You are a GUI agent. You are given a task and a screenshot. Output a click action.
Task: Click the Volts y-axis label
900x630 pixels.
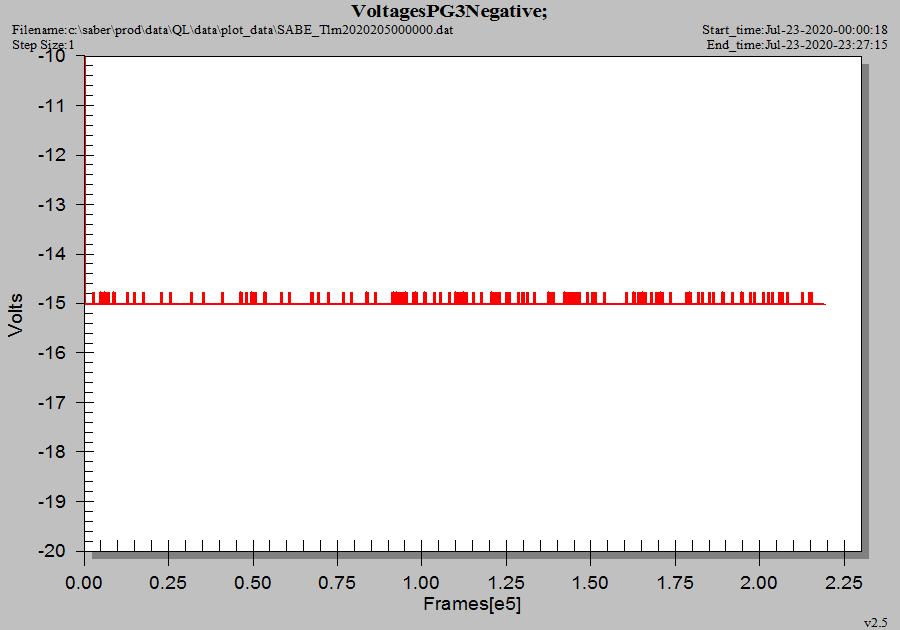pos(15,314)
